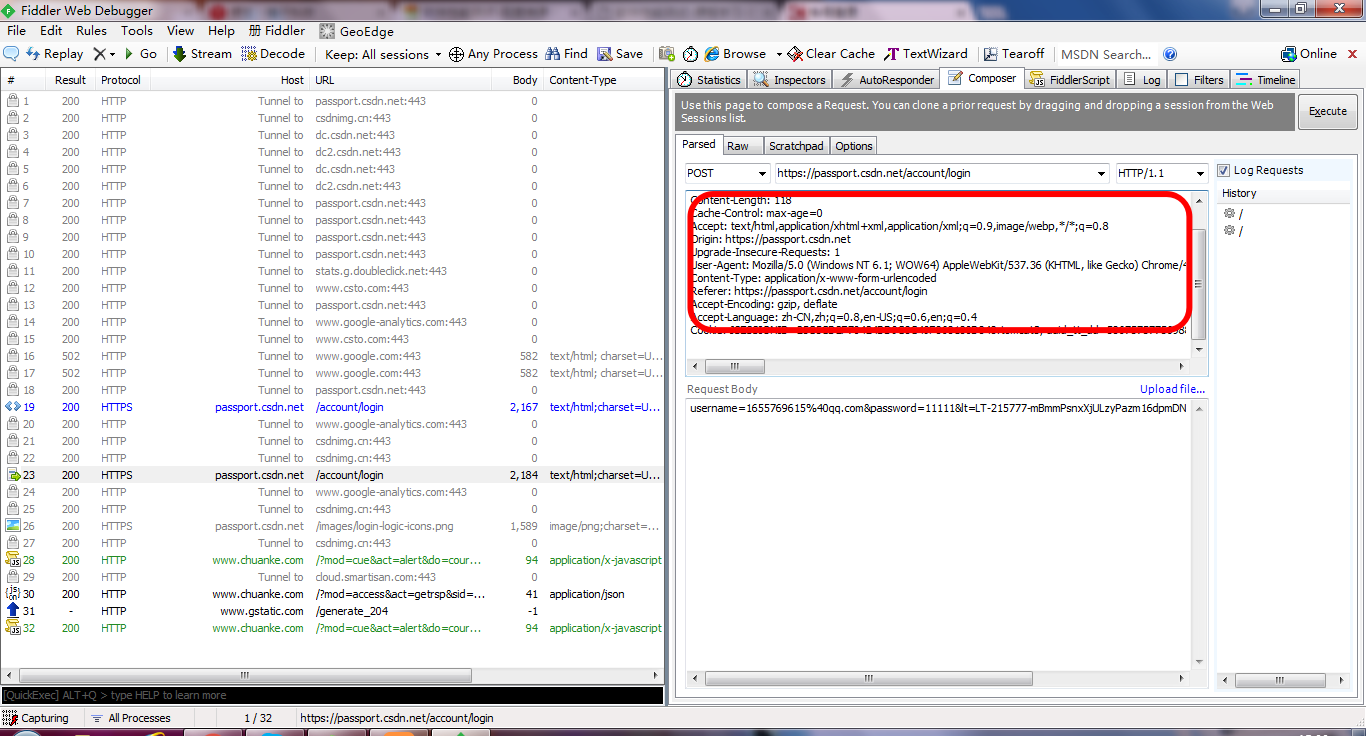Click the camera screenshot icon
This screenshot has width=1366, height=736.
coord(667,54)
